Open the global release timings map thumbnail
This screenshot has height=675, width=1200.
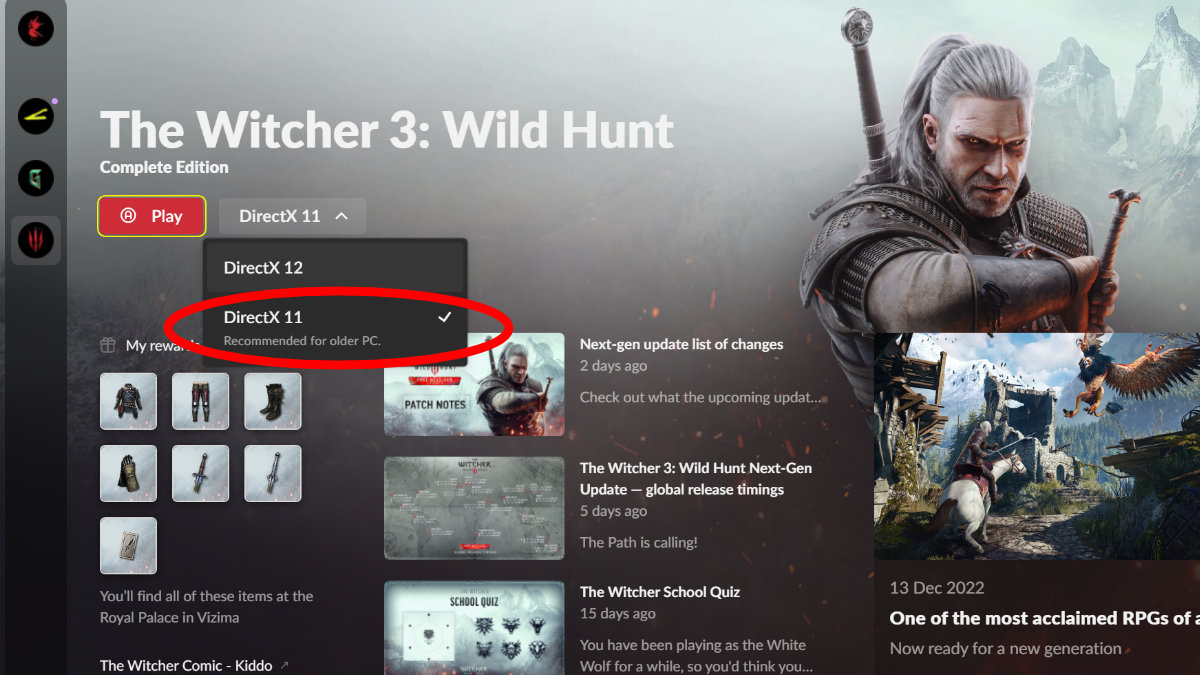point(474,508)
